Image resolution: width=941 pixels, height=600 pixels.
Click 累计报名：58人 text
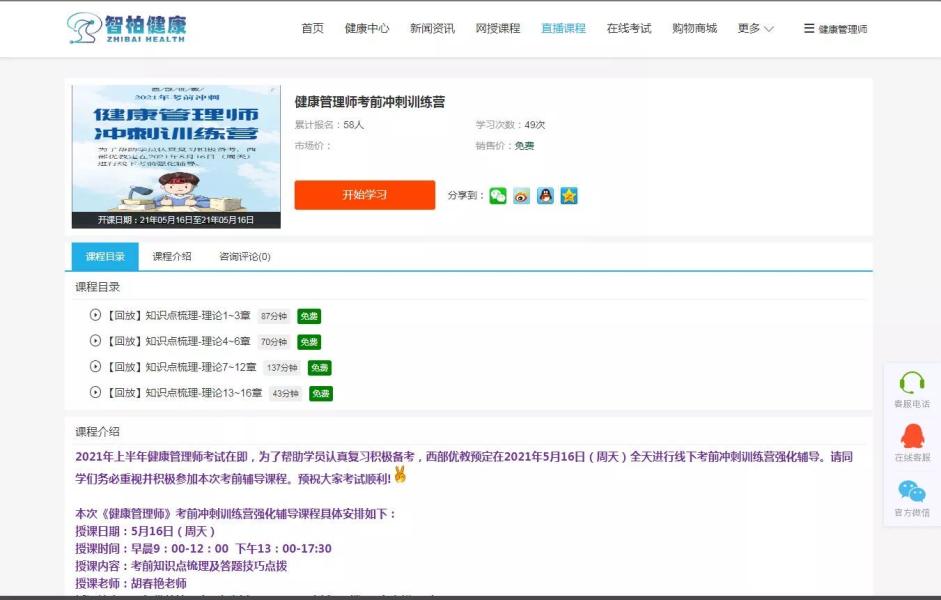coord(329,125)
